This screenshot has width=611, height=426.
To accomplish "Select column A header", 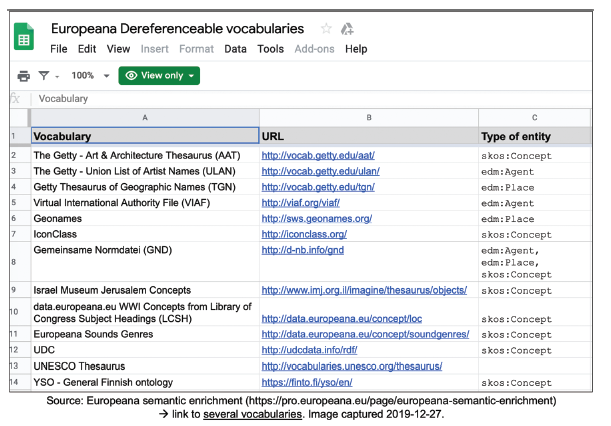I will pos(145,117).
